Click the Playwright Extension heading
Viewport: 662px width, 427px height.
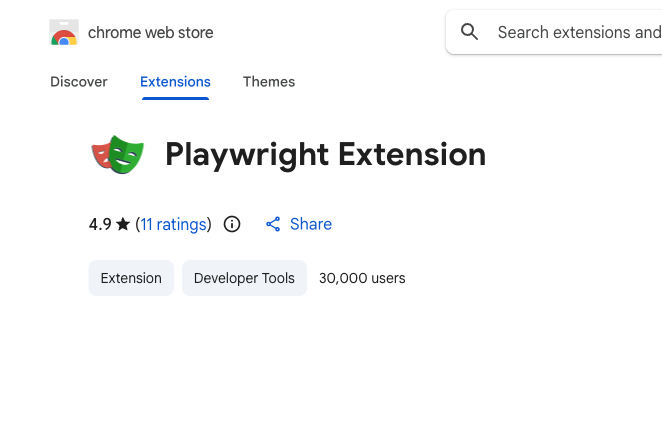point(326,155)
